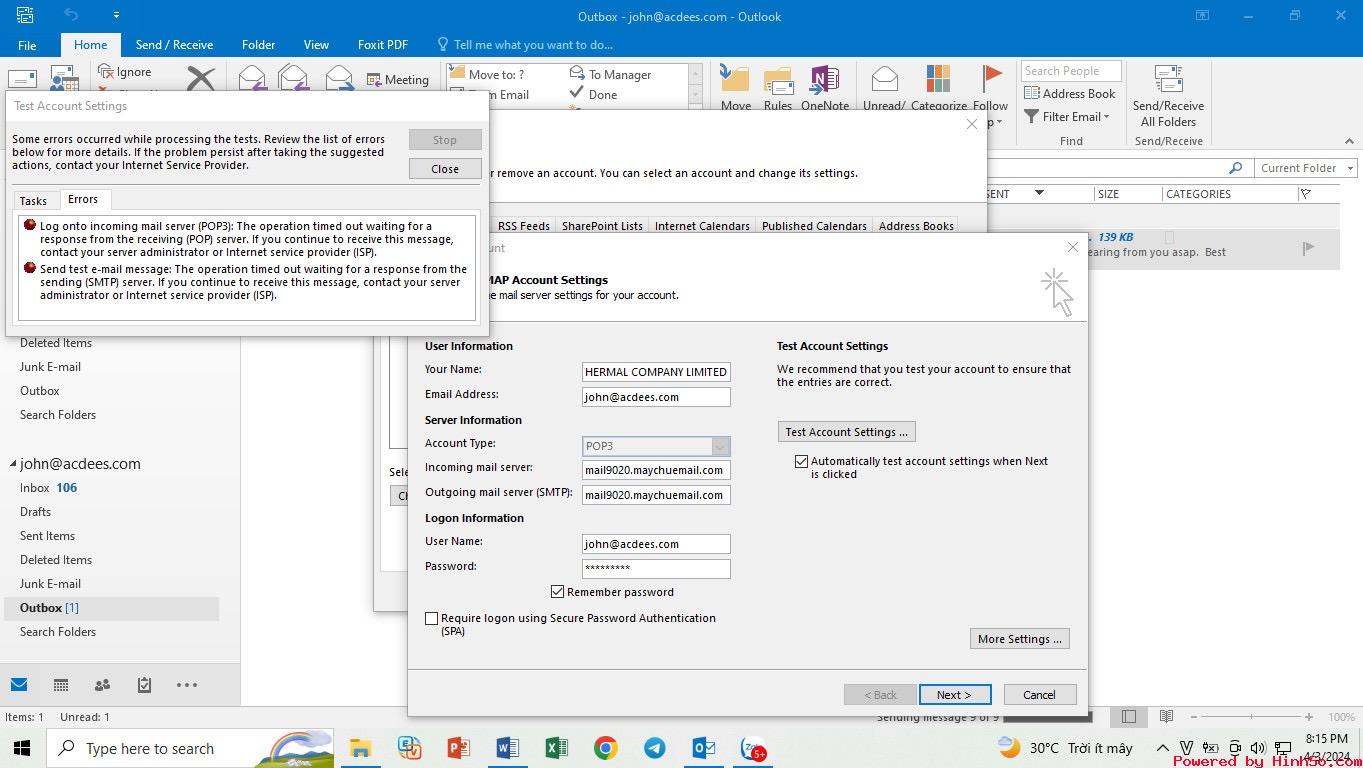Click the Move folder icon
This screenshot has width=1363, height=768.
[735, 80]
